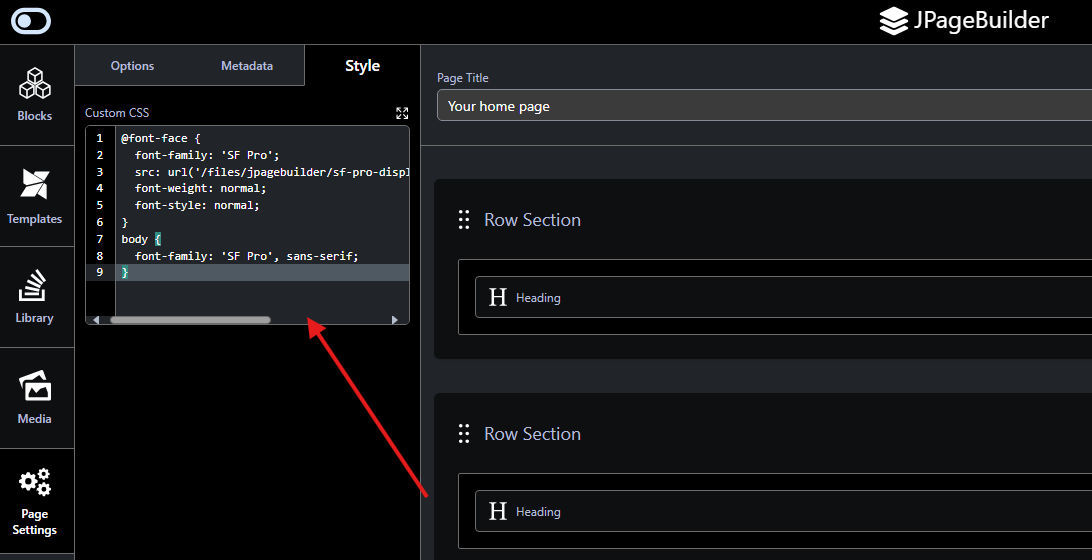
Task: Click the 'font-style: normal;' line
Action: (197, 205)
